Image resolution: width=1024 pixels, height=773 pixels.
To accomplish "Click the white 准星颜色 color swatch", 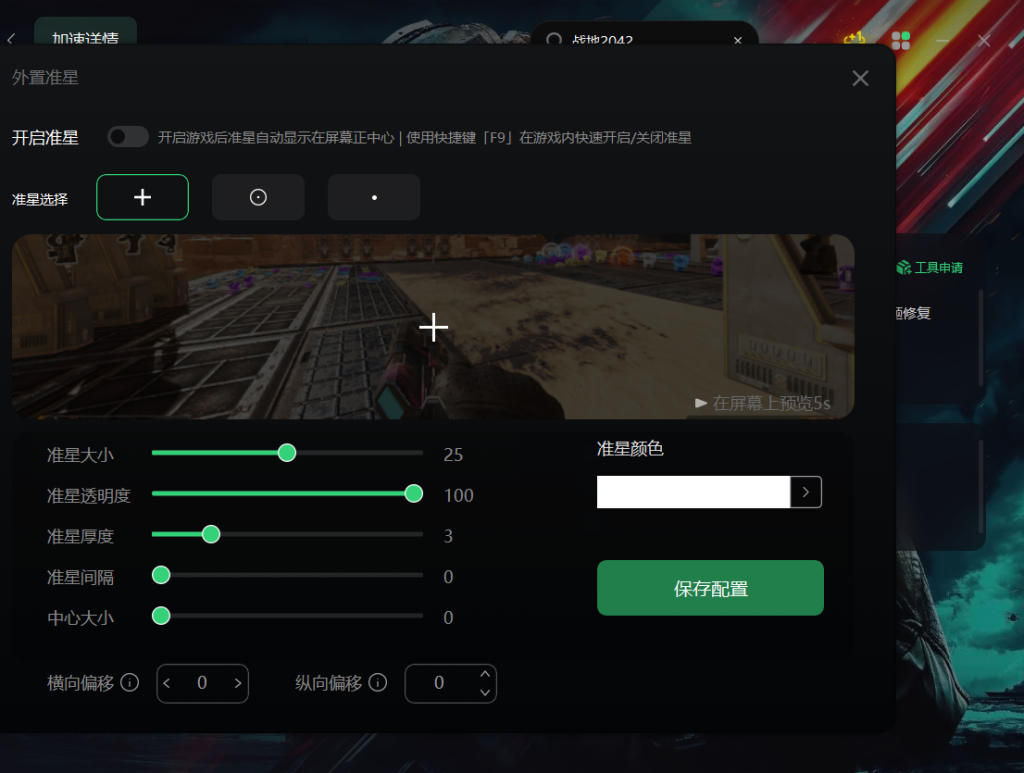I will pyautogui.click(x=693, y=492).
